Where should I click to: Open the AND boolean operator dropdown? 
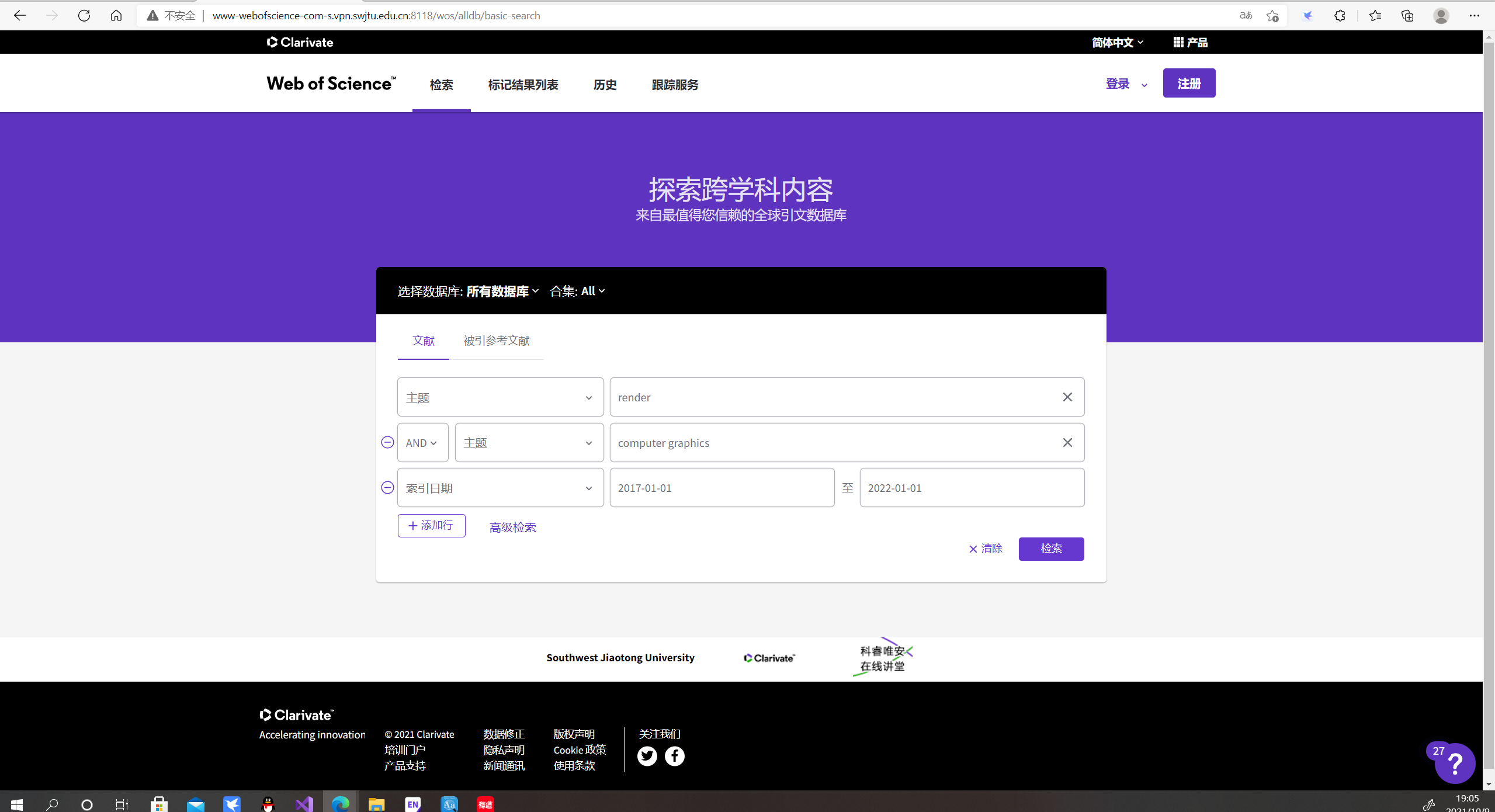pyautogui.click(x=423, y=443)
